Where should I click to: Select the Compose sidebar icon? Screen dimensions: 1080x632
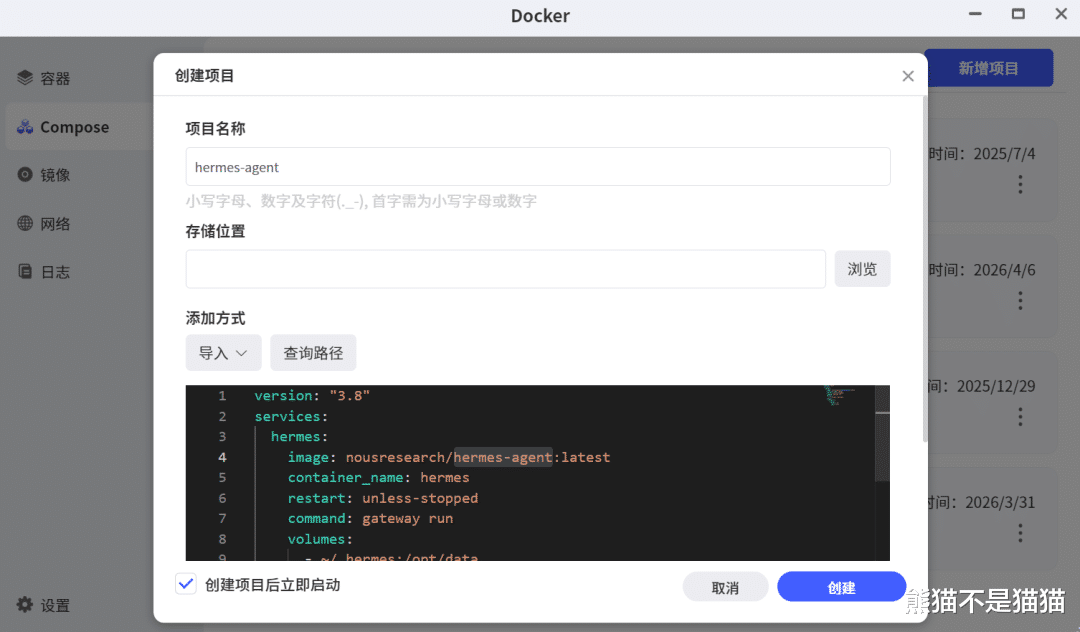coord(25,127)
